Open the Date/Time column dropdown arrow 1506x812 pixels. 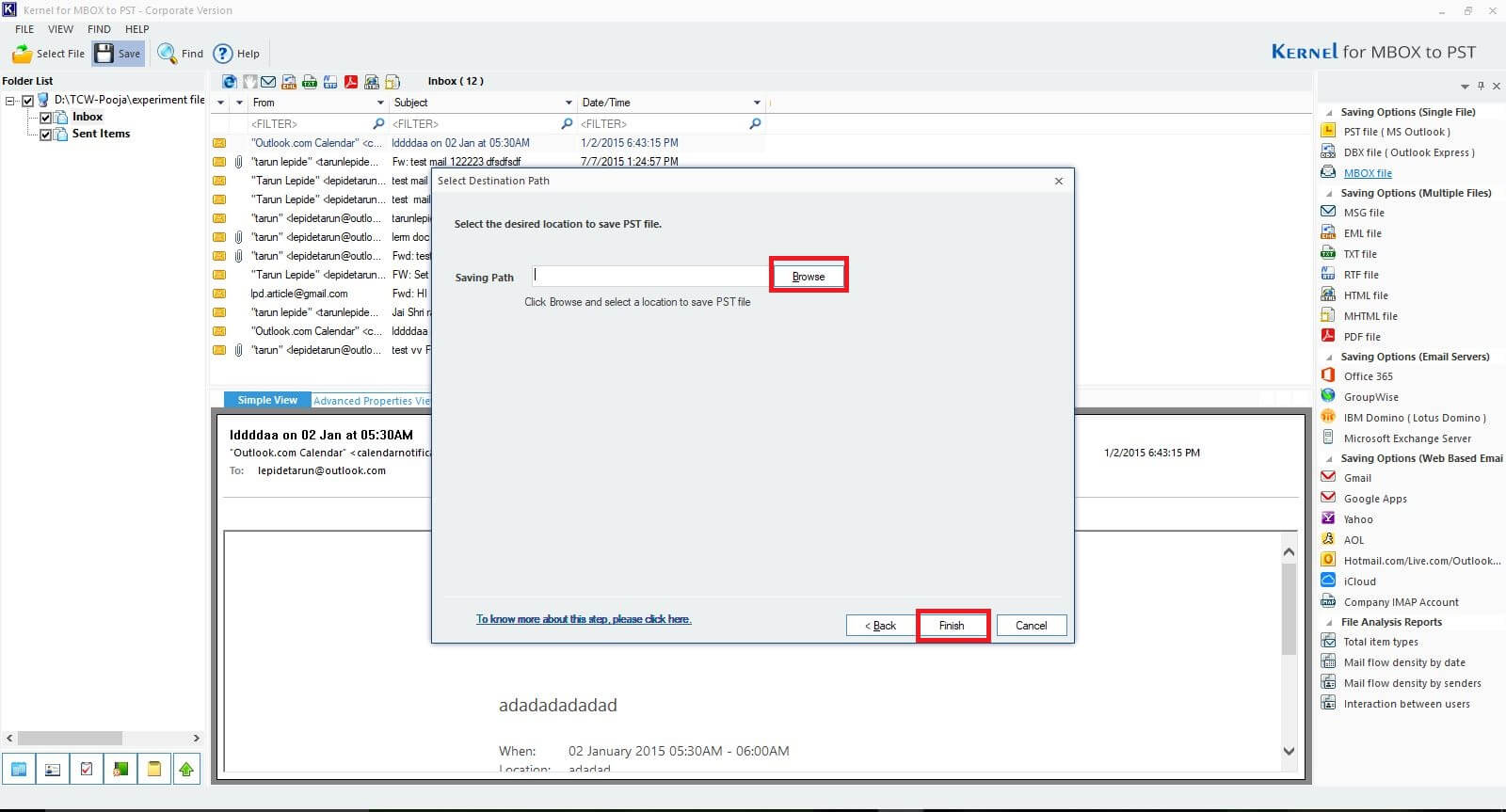coord(757,103)
